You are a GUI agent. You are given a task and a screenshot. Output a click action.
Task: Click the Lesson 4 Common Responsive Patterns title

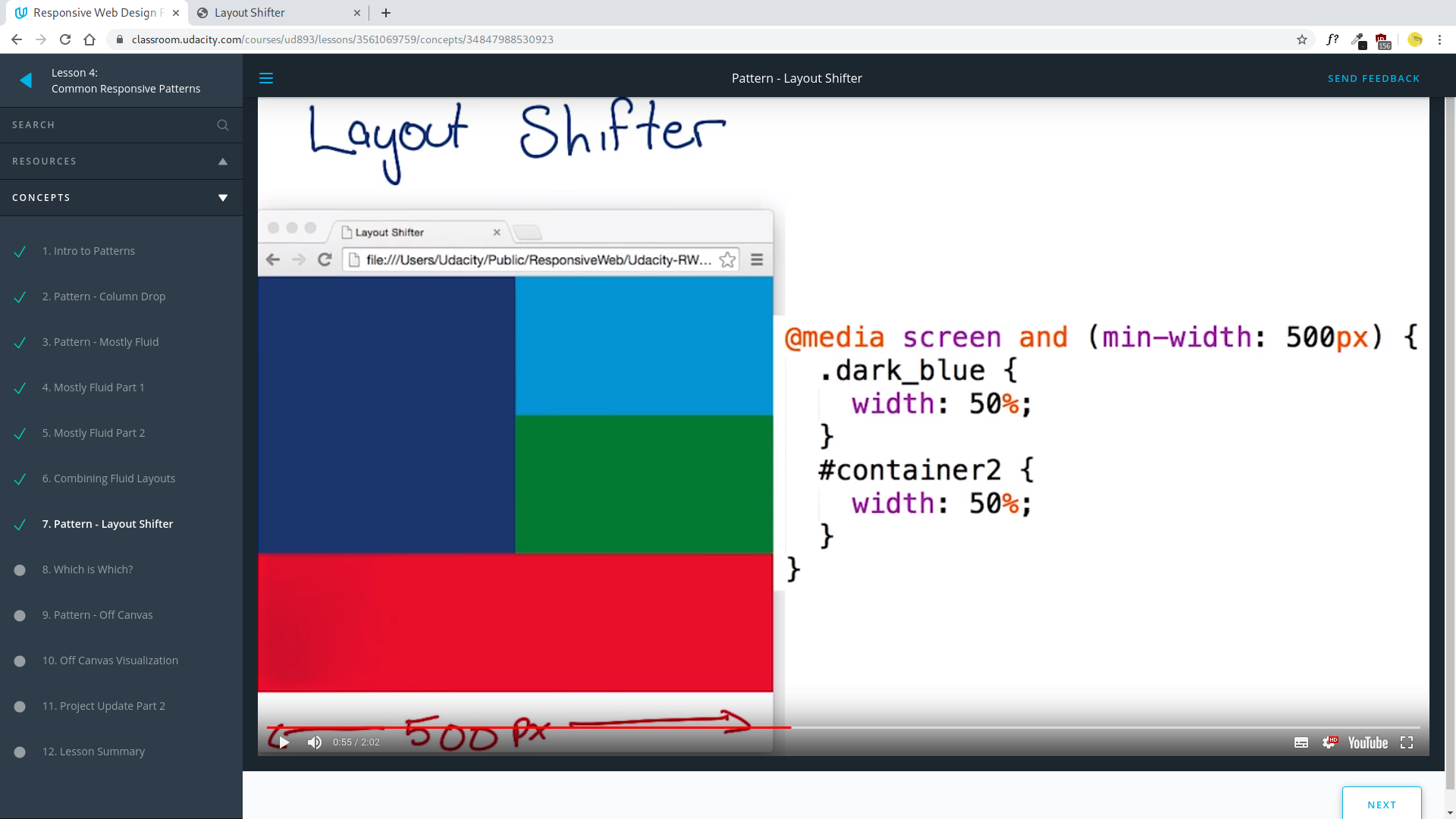126,80
